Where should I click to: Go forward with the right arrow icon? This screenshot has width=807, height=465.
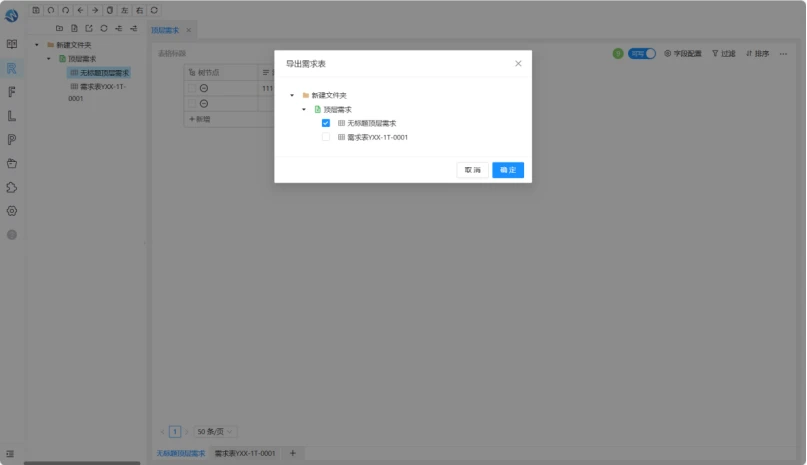pyautogui.click(x=95, y=10)
